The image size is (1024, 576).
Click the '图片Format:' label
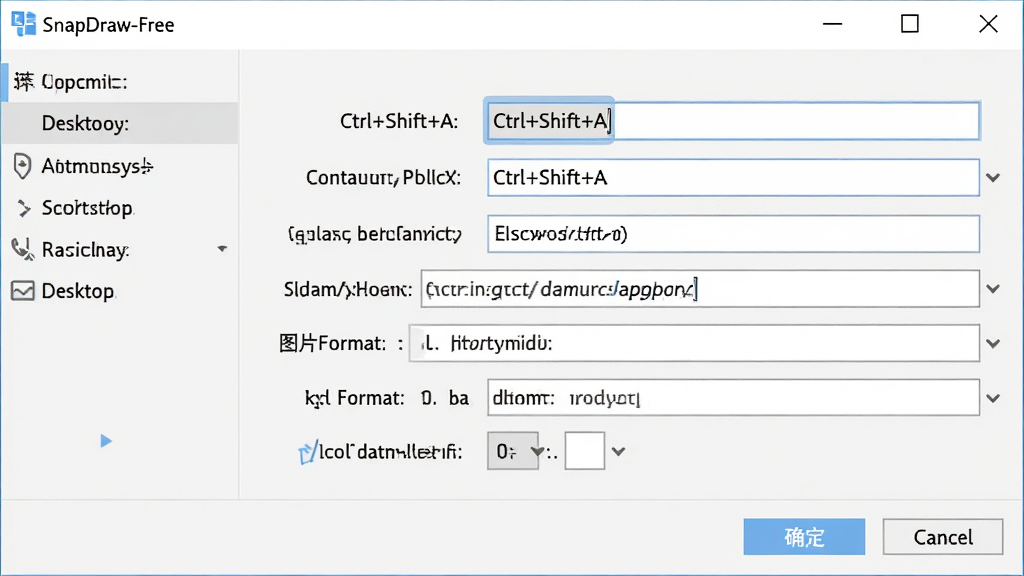point(332,344)
